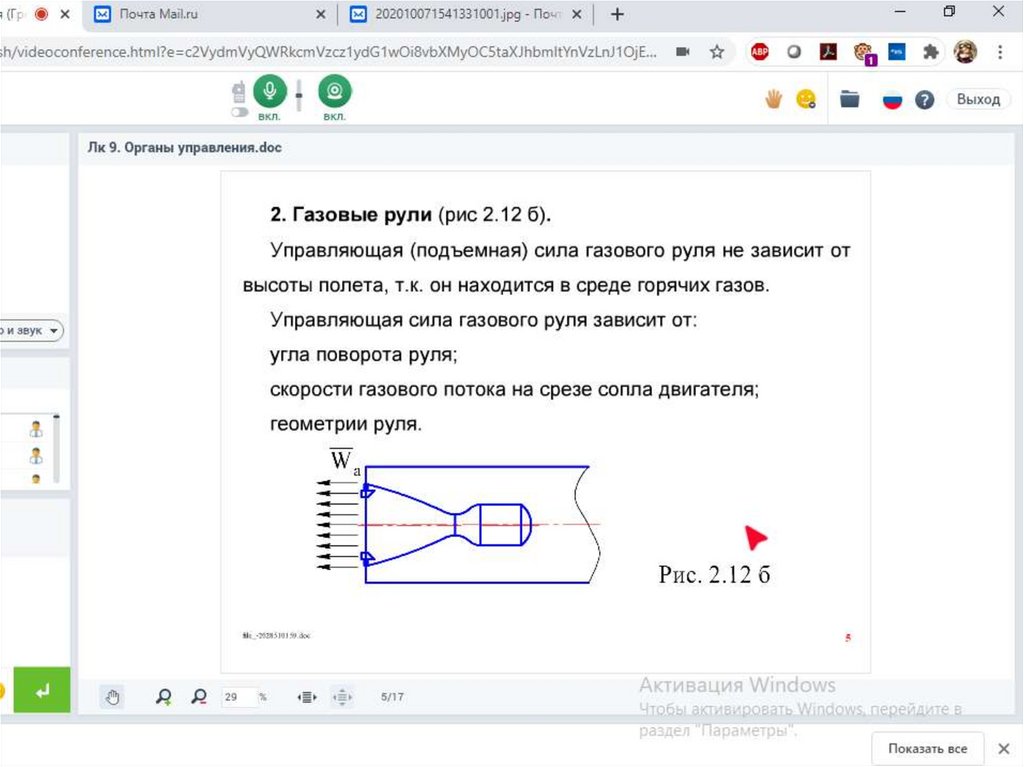This screenshot has height=767, width=1024.
Task: Zoom out of the document
Action: [199, 697]
